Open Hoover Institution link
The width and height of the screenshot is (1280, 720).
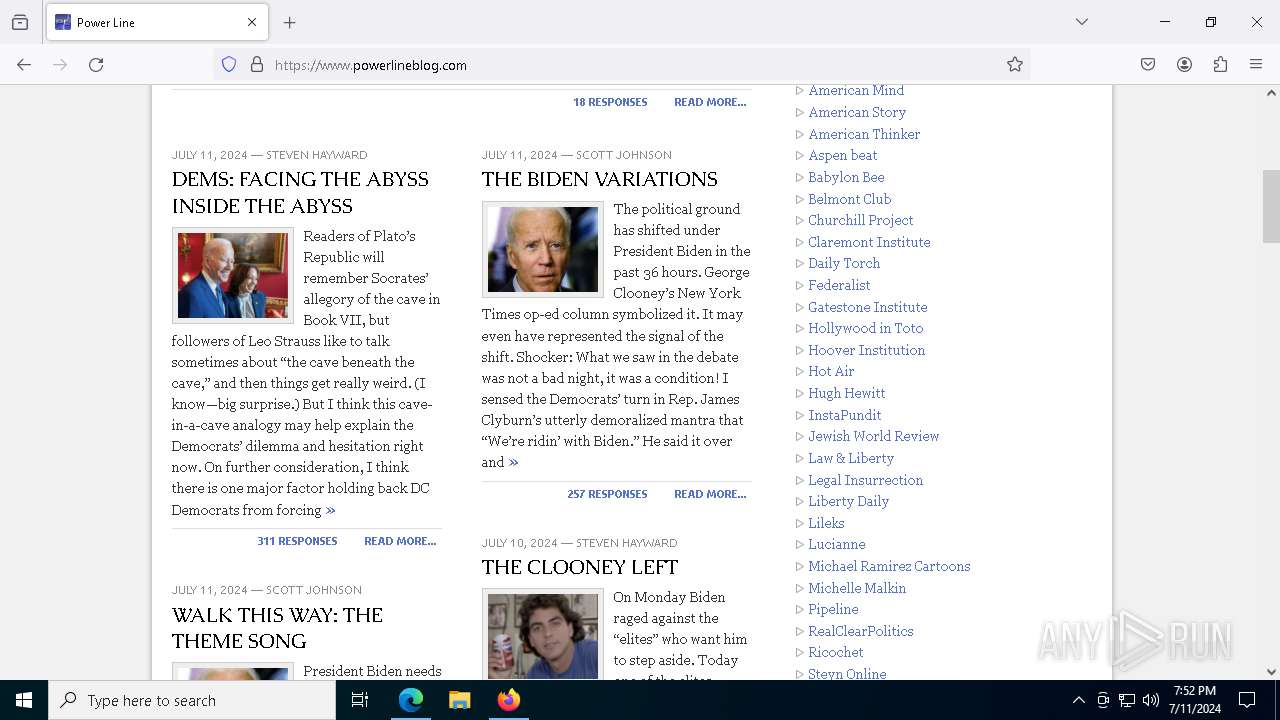tap(866, 350)
